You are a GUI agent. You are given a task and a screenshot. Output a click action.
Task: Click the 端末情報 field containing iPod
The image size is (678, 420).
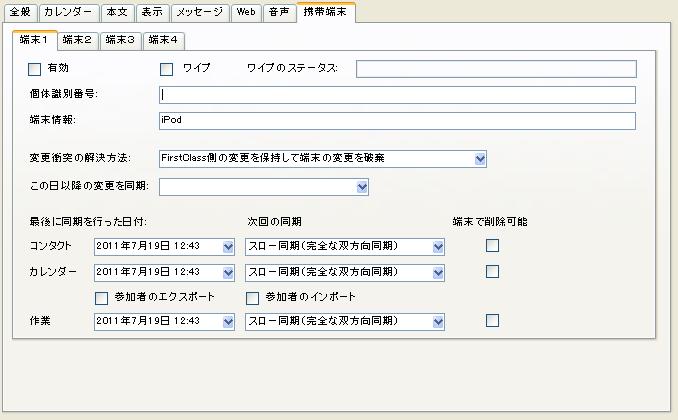pyautogui.click(x=397, y=121)
